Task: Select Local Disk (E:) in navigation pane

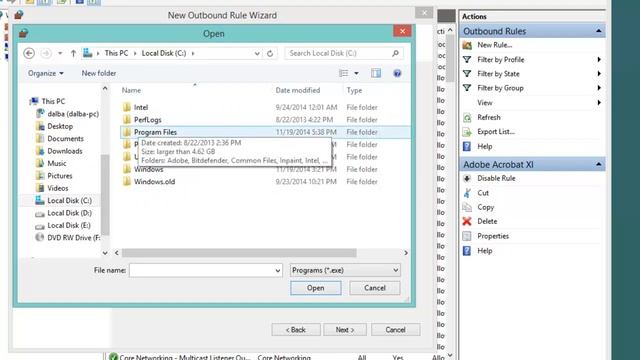Action: click(x=69, y=225)
